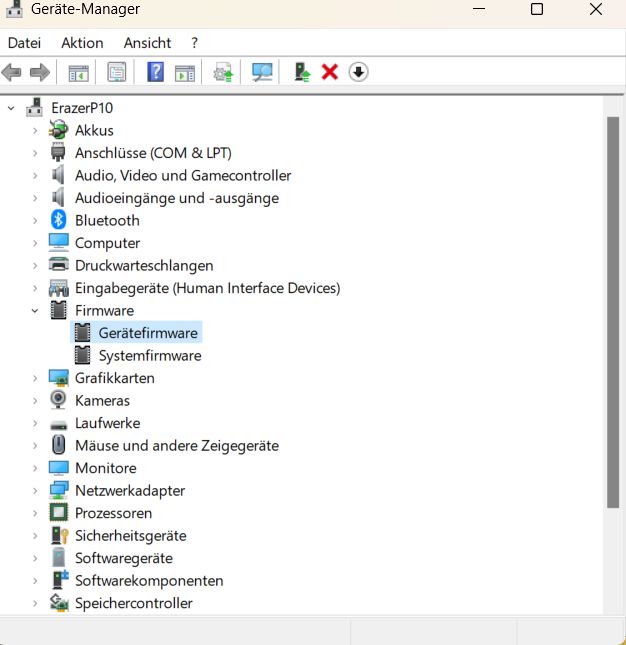Click the blue question mark help icon
The width and height of the screenshot is (626, 645).
pos(155,72)
